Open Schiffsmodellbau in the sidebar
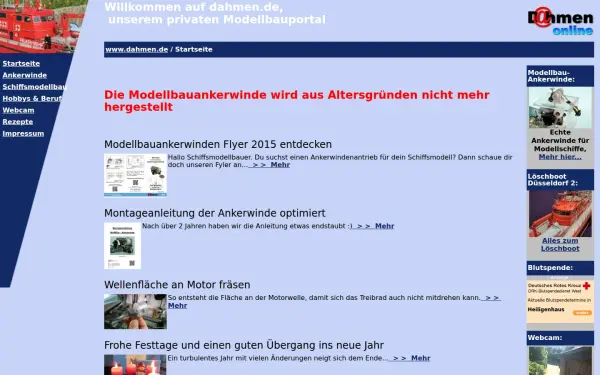Screen dimensions: 600x375 coord(34,87)
